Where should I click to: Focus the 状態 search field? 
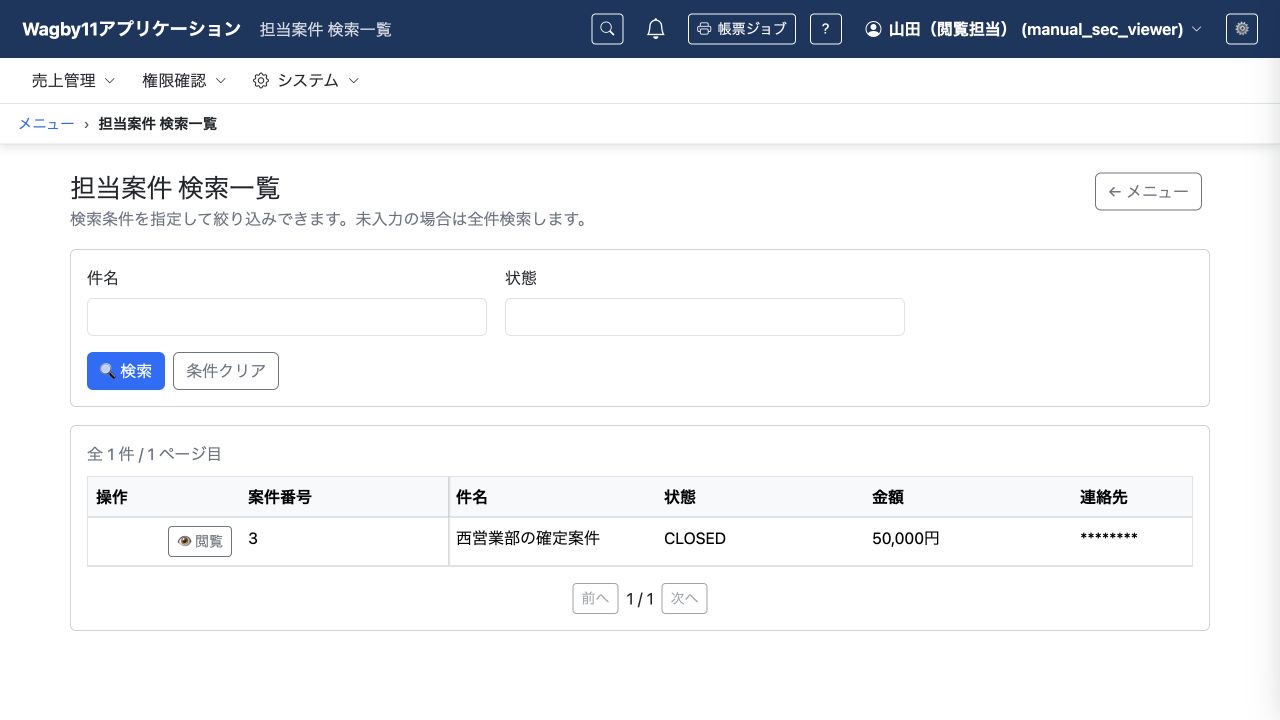(705, 317)
